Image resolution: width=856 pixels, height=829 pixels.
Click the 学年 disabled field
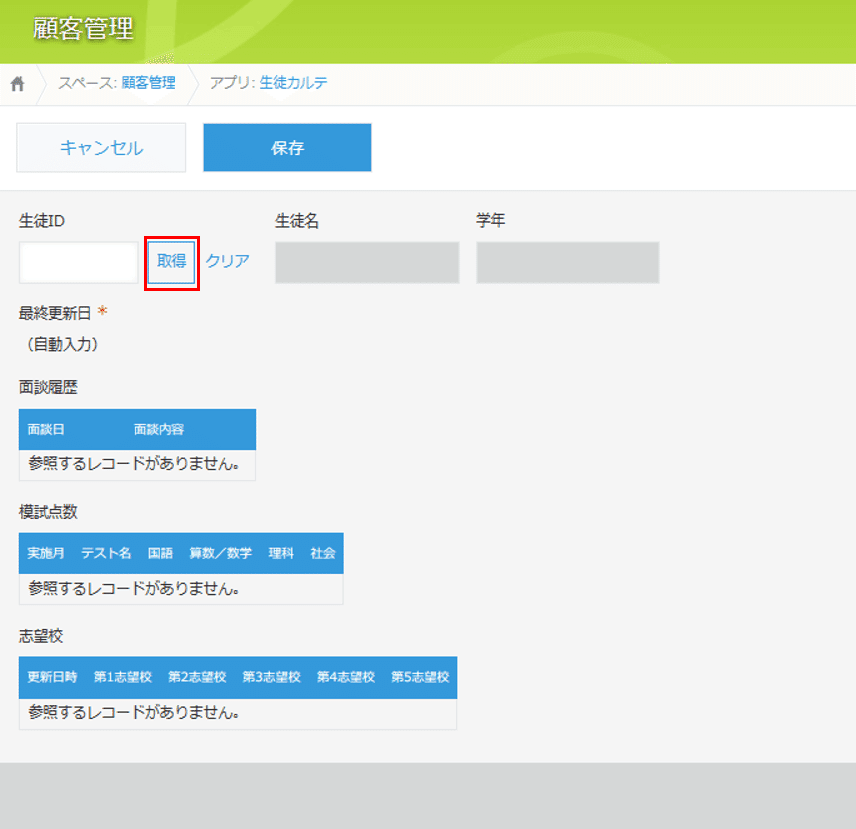pyautogui.click(x=568, y=263)
